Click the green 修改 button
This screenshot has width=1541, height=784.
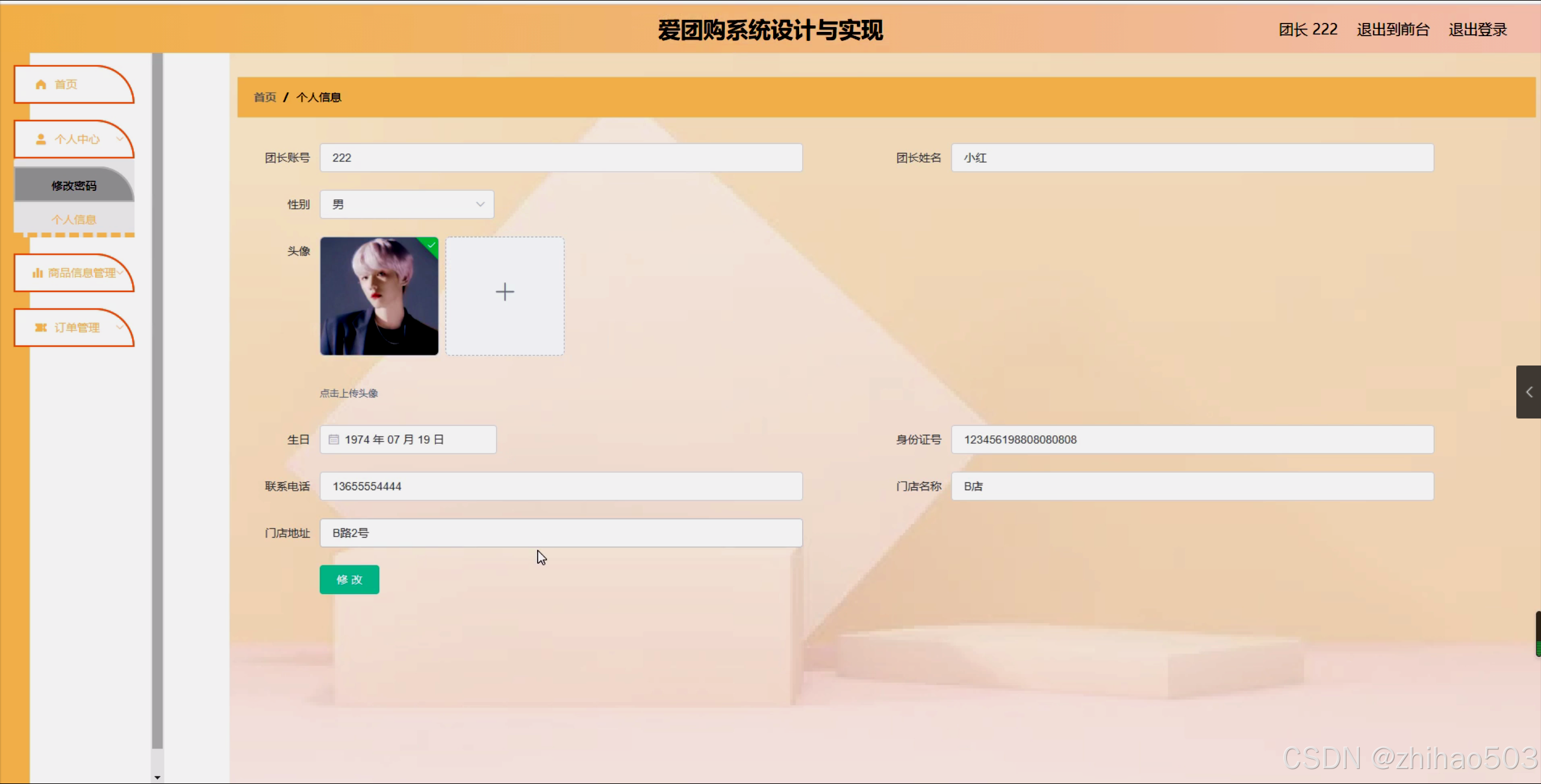(x=349, y=580)
